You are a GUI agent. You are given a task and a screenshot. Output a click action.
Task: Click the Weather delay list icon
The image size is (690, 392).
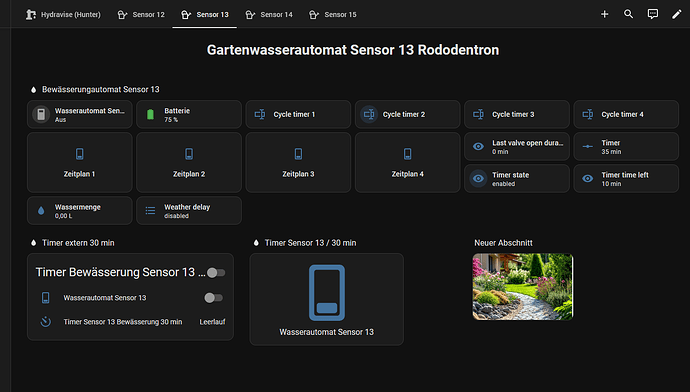pyautogui.click(x=150, y=211)
